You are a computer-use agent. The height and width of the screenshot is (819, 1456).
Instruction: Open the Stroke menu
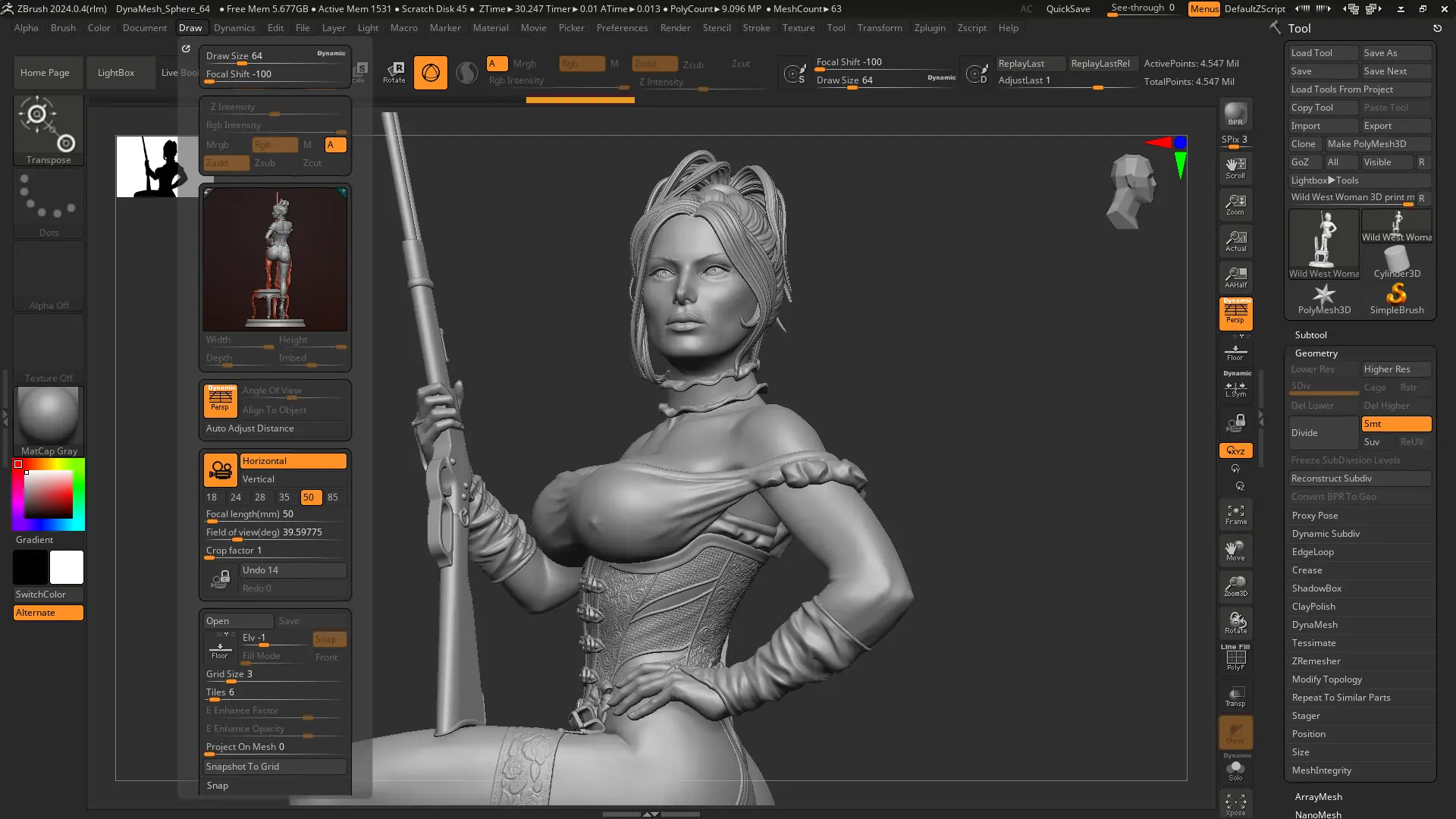755,28
